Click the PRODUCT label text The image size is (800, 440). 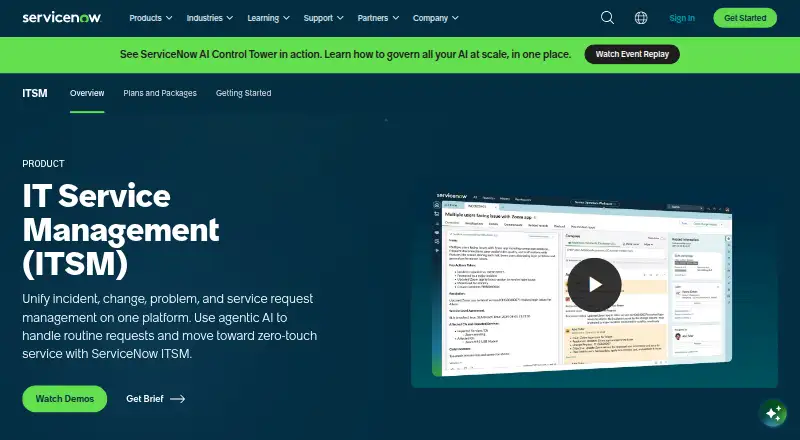coord(43,164)
